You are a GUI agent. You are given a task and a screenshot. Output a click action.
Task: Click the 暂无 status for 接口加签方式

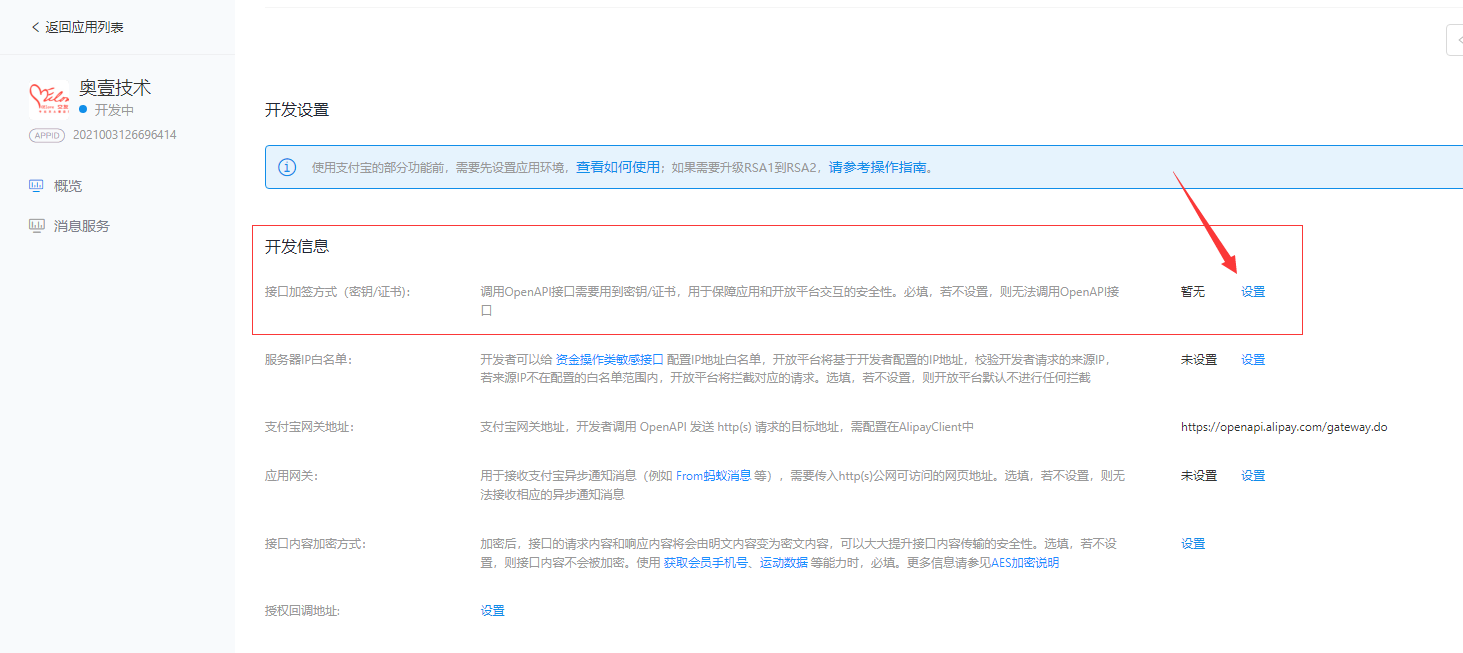(1193, 292)
